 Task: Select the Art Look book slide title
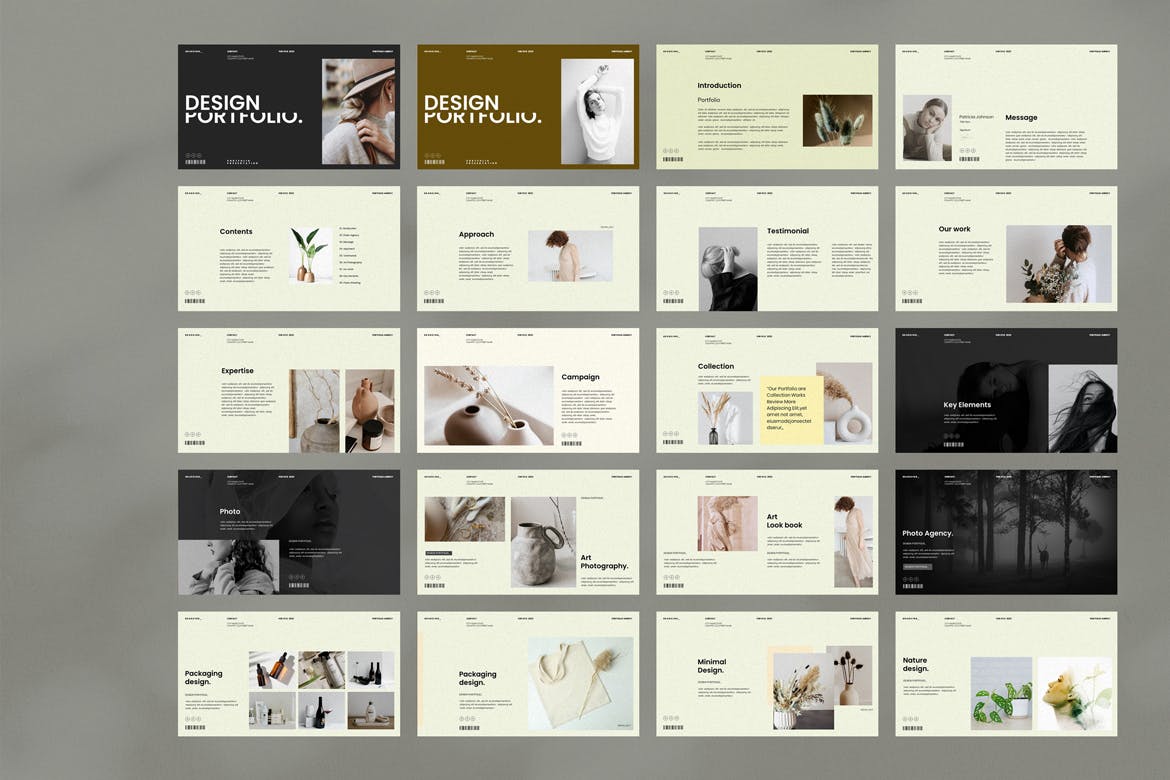pyautogui.click(x=784, y=521)
